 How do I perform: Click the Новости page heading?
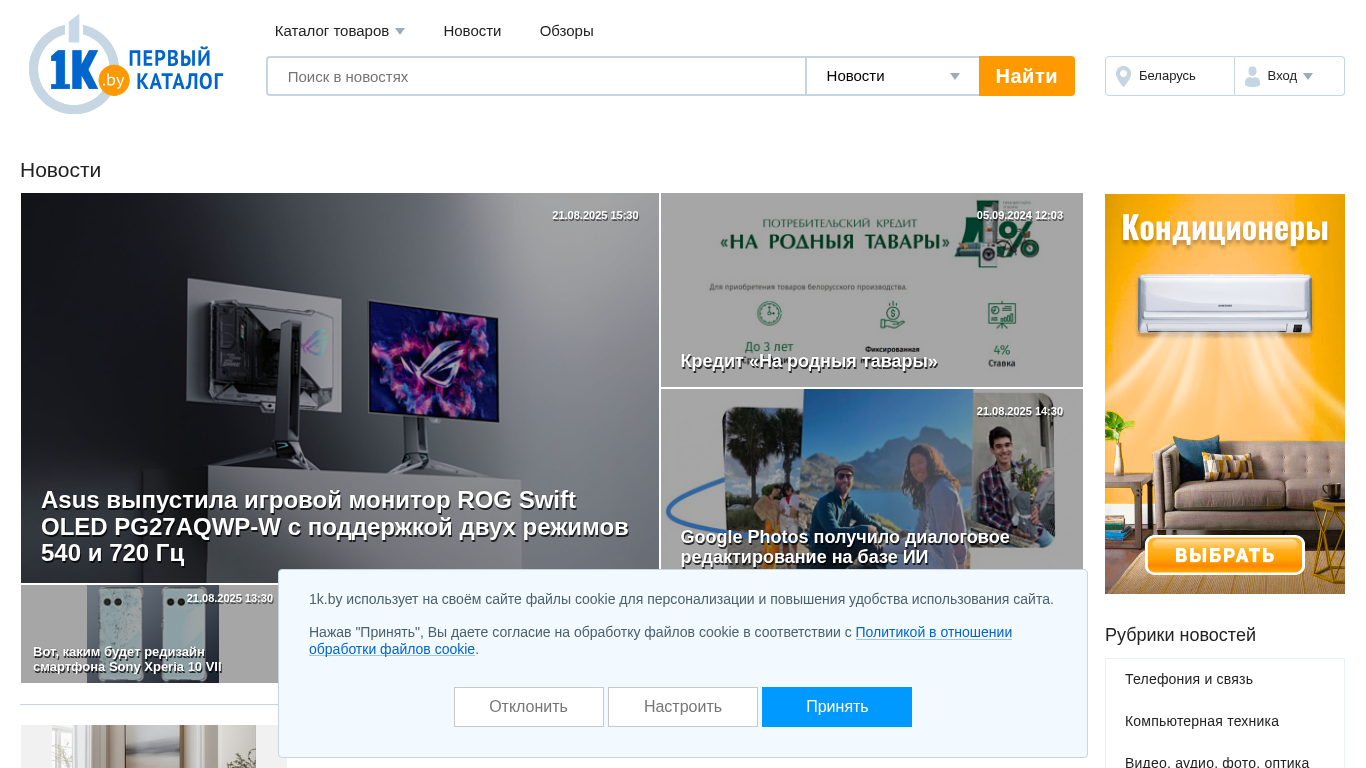(61, 170)
